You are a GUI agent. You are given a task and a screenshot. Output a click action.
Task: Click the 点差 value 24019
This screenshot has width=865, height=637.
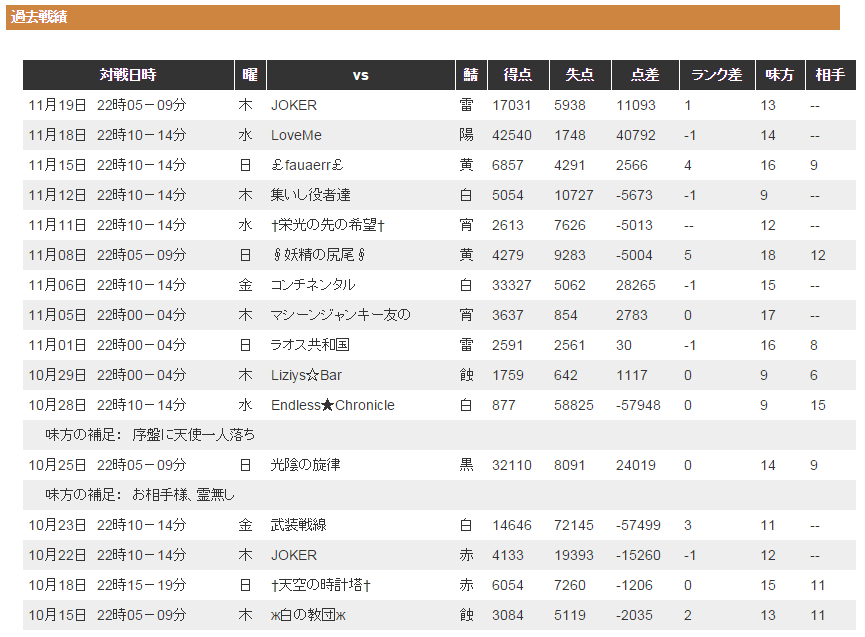coord(636,465)
